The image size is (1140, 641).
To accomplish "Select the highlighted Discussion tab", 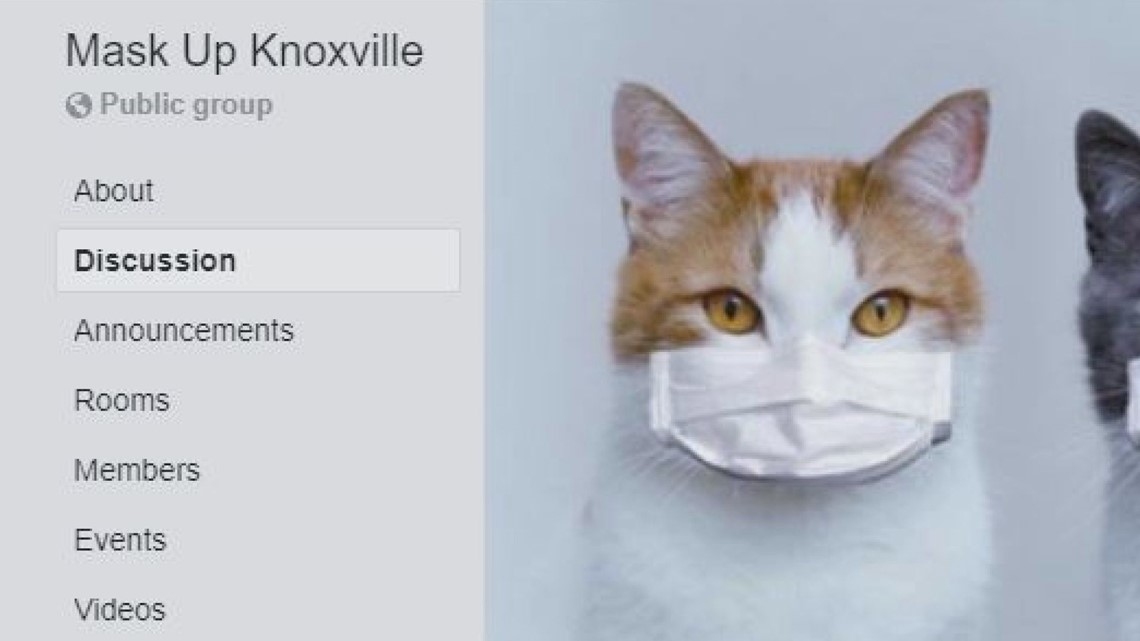I will pyautogui.click(x=258, y=261).
